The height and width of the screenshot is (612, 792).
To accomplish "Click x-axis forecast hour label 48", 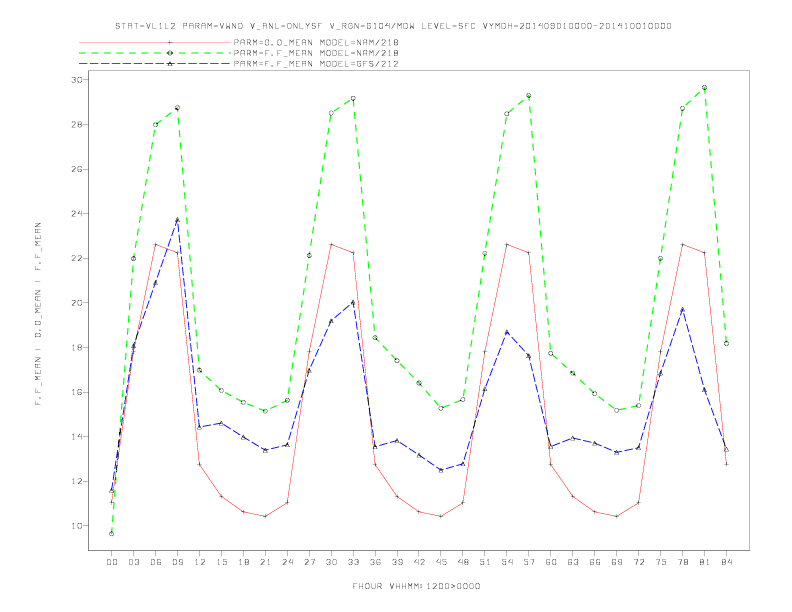I will point(463,562).
